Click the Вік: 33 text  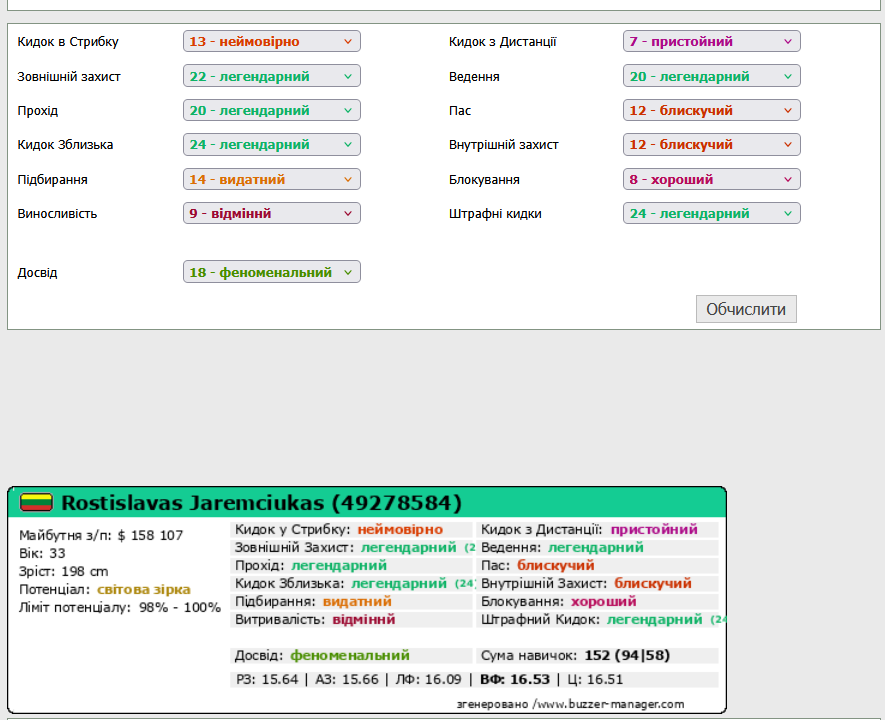point(42,553)
